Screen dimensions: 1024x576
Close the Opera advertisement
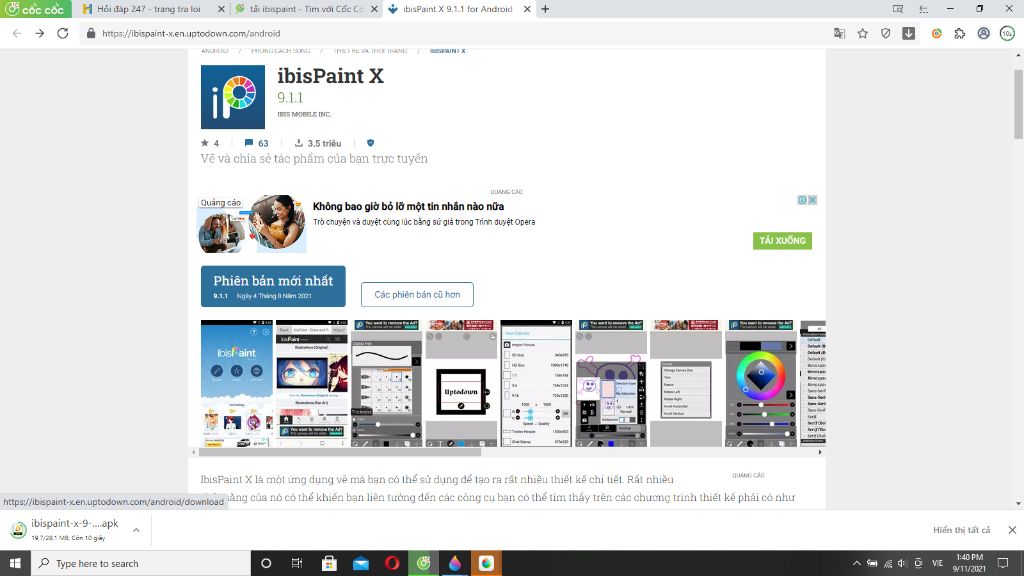(812, 200)
